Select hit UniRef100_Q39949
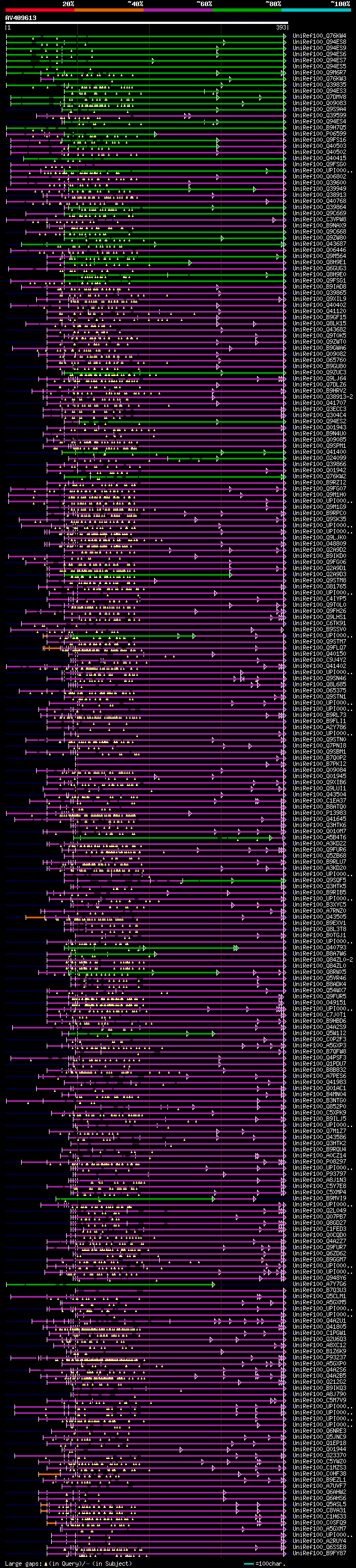The height and width of the screenshot is (1568, 356). pos(319,189)
